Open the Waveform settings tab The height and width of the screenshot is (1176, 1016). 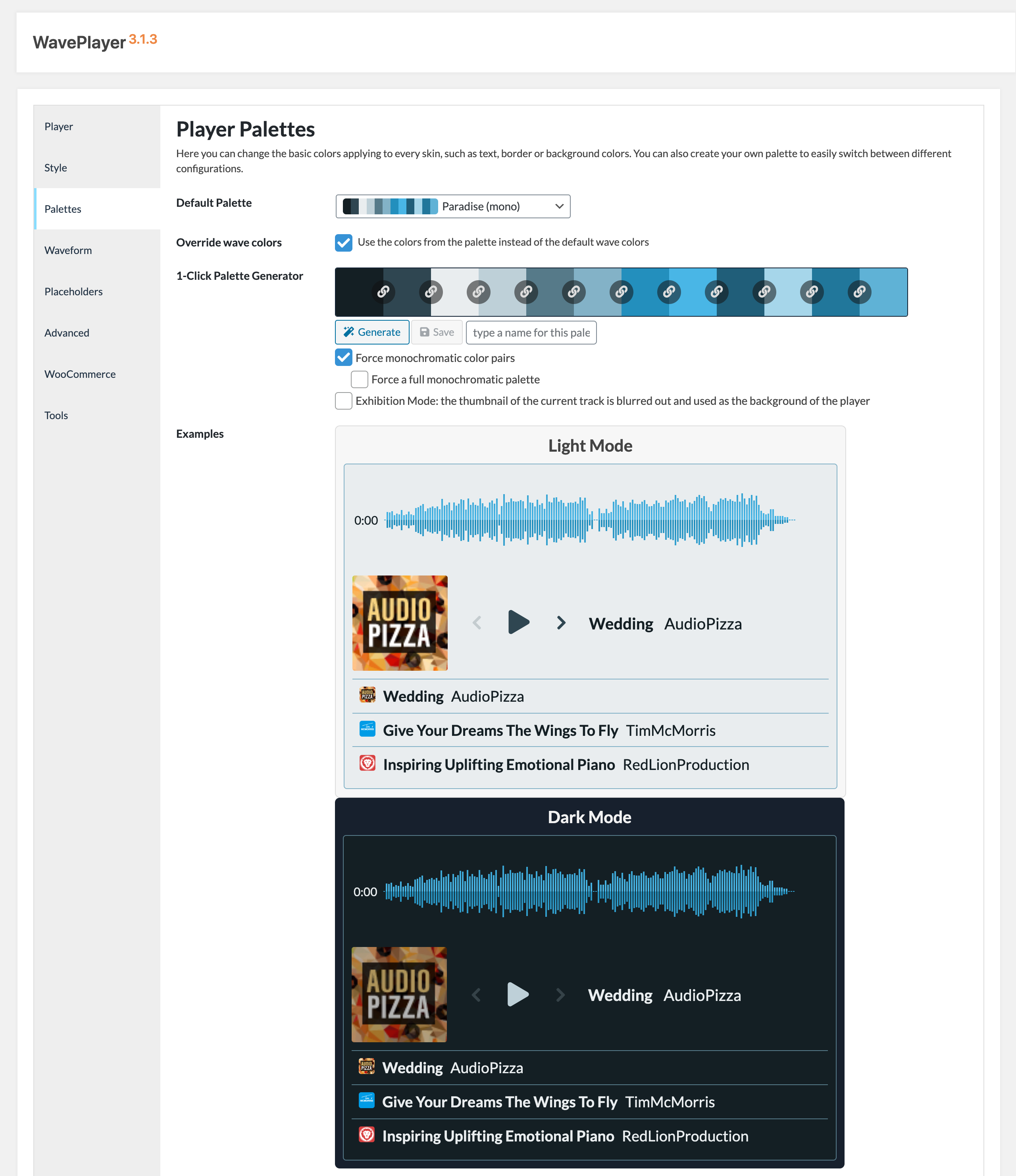pyautogui.click(x=68, y=250)
